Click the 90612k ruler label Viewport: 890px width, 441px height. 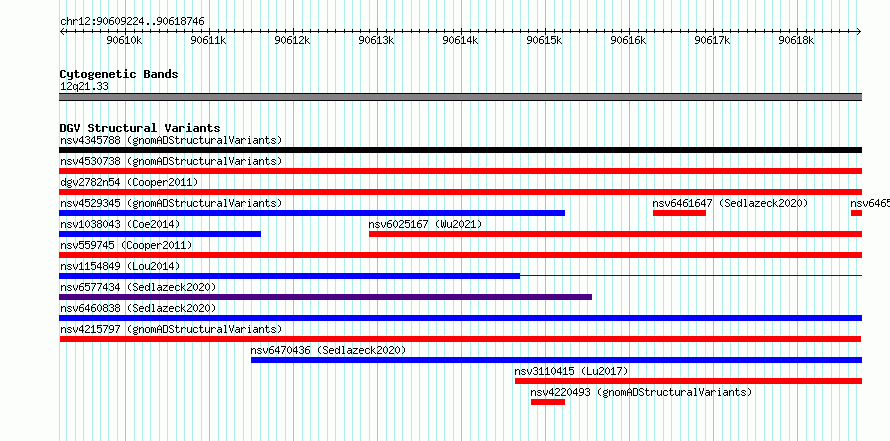[x=292, y=40]
